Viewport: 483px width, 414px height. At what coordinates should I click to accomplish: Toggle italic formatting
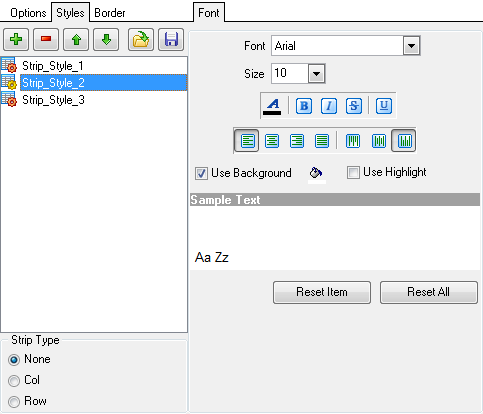coord(329,106)
